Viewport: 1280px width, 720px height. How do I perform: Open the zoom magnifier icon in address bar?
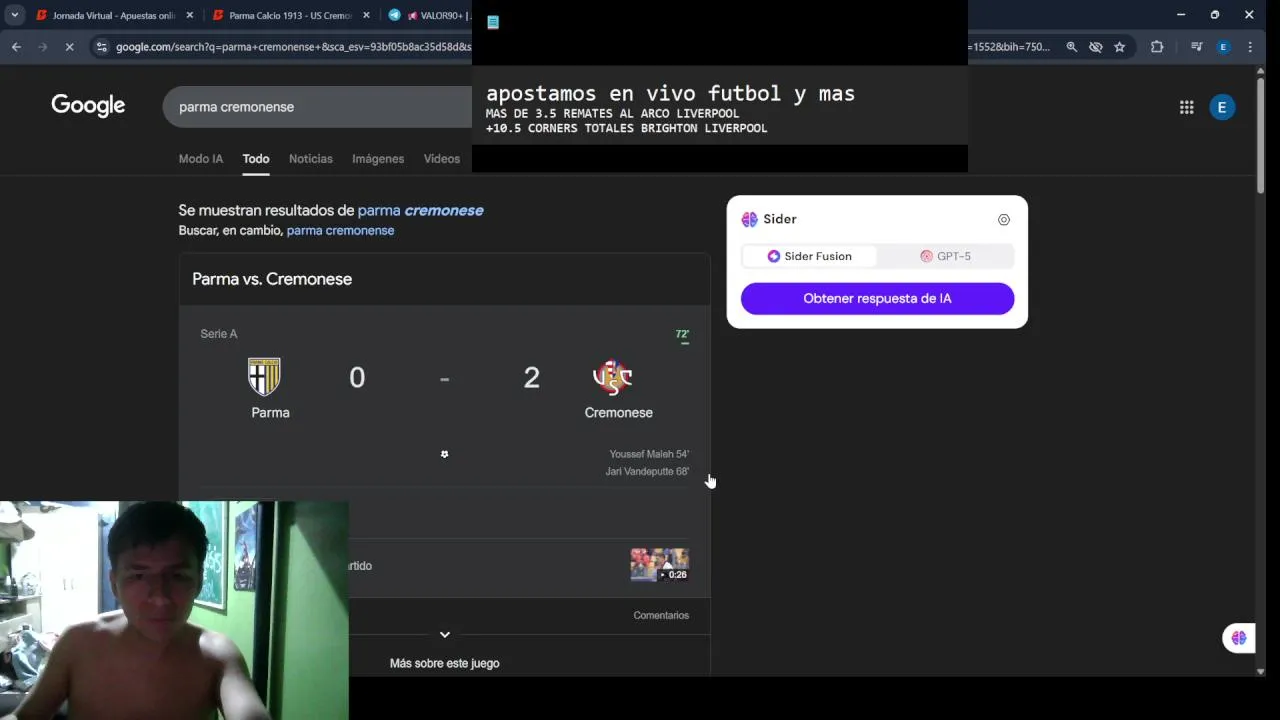click(x=1071, y=47)
